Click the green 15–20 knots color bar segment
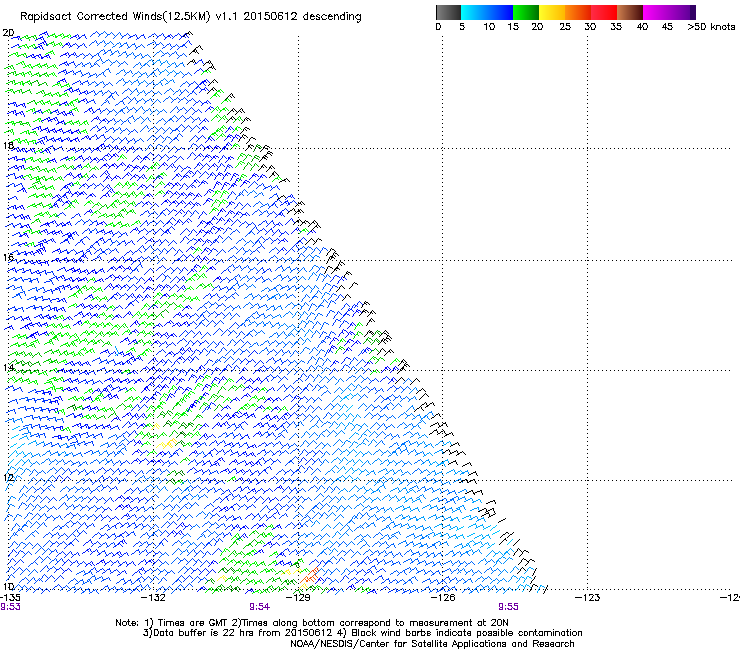 pos(526,12)
